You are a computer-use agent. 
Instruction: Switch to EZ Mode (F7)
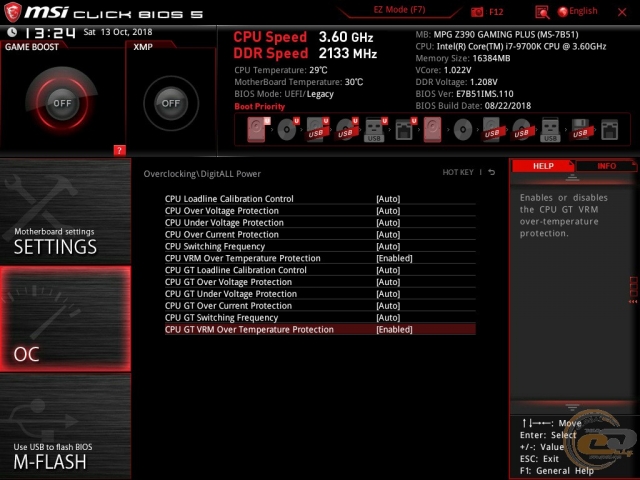[399, 9]
